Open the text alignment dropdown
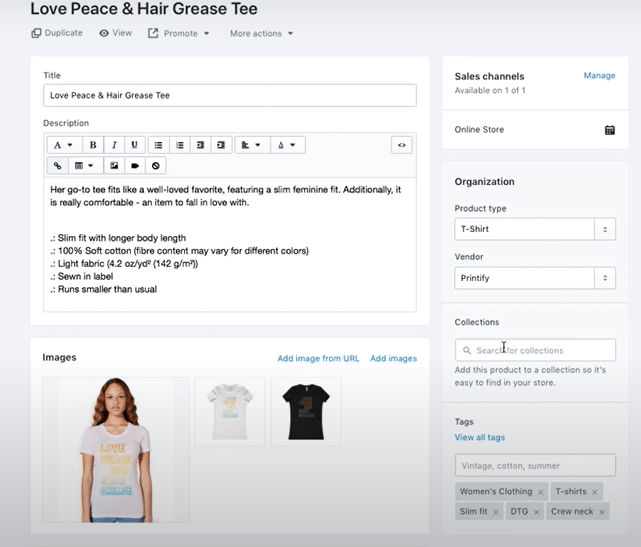Viewport: 641px width, 547px height. click(252, 145)
